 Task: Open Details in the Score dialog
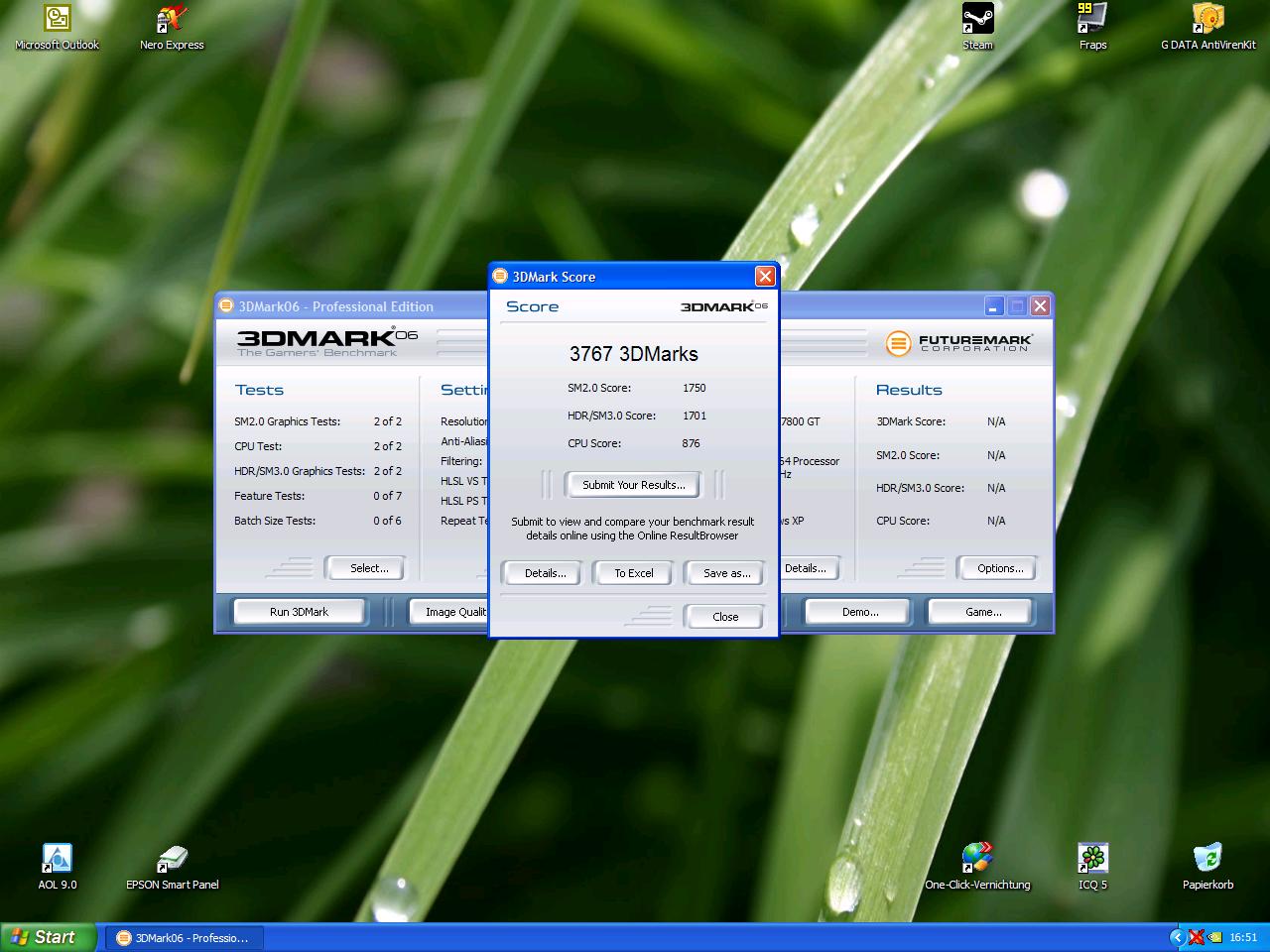pos(545,573)
